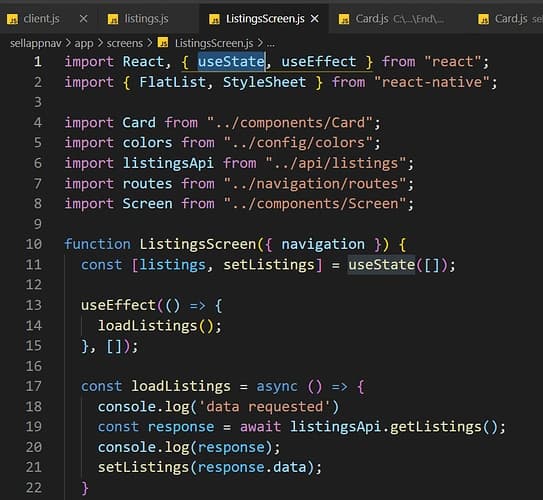Click "../navigation/routes" import path
The height and width of the screenshot is (500, 543).
314,184
